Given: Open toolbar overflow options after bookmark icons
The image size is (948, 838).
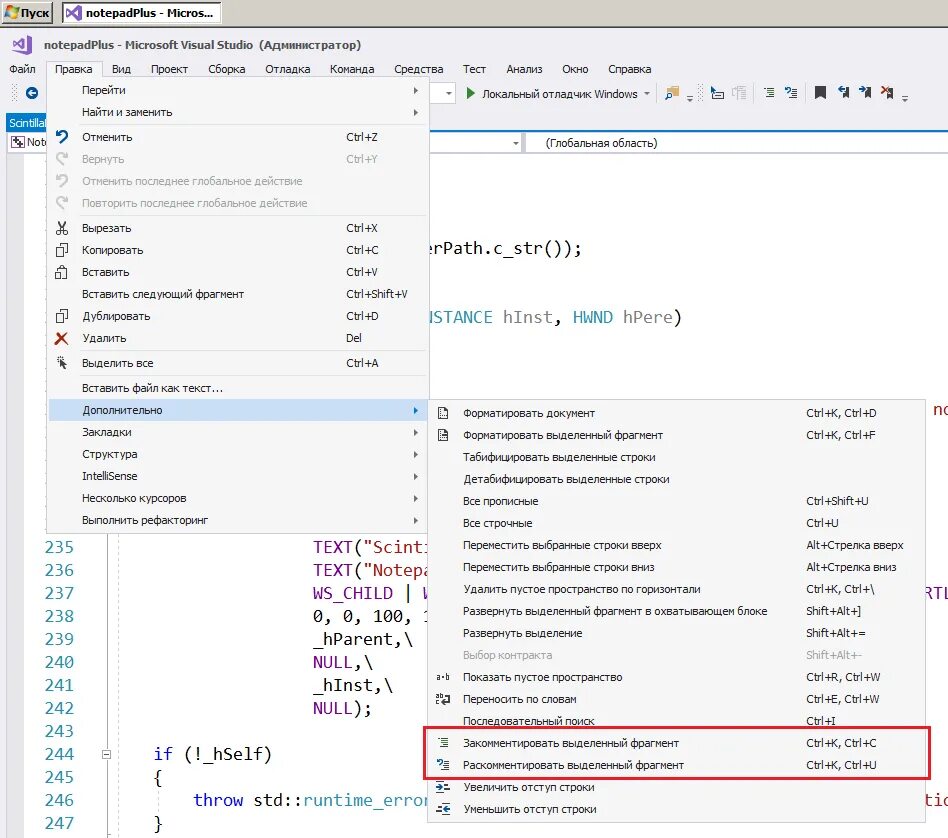Looking at the screenshot, I should point(905,97).
